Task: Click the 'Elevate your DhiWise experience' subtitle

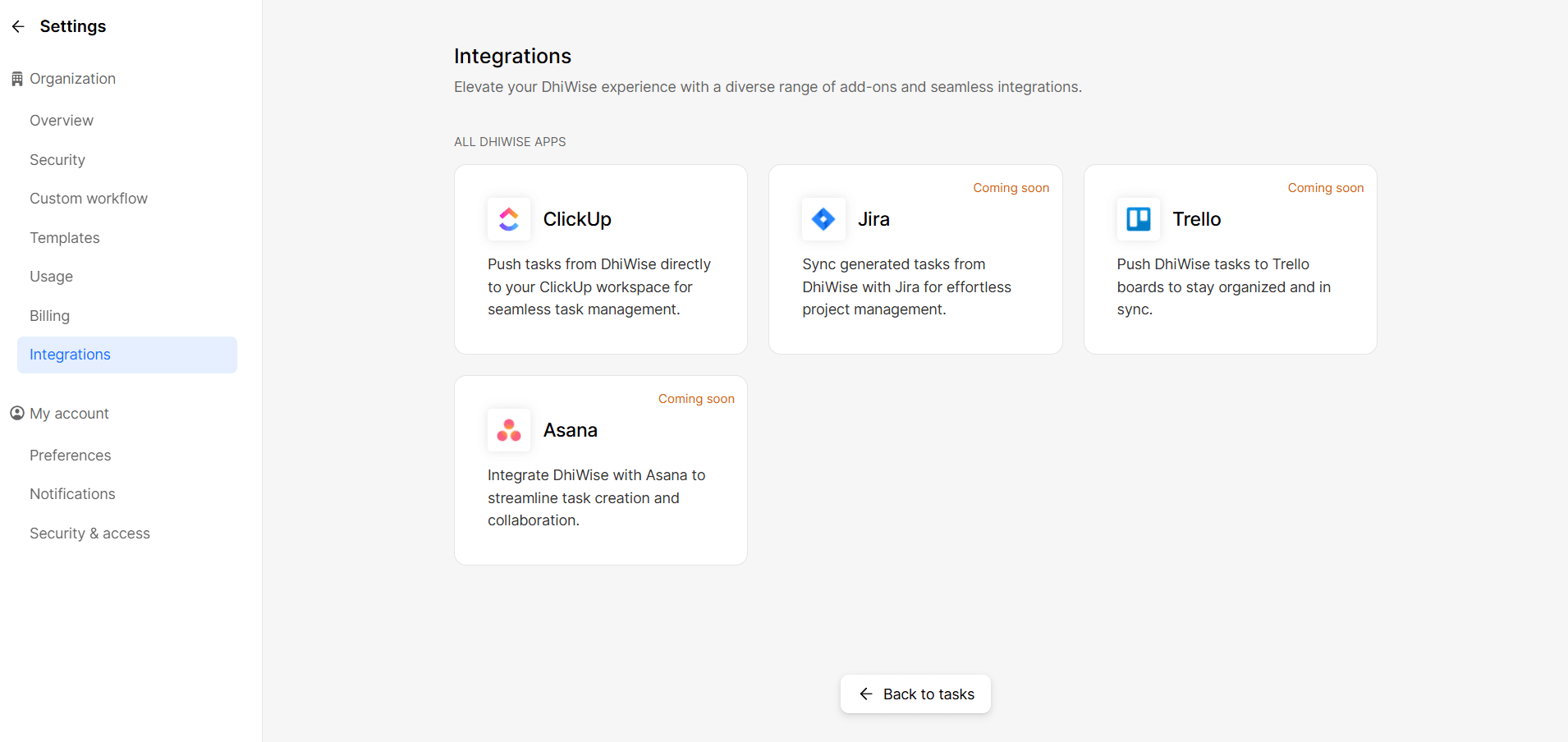Action: coord(768,87)
